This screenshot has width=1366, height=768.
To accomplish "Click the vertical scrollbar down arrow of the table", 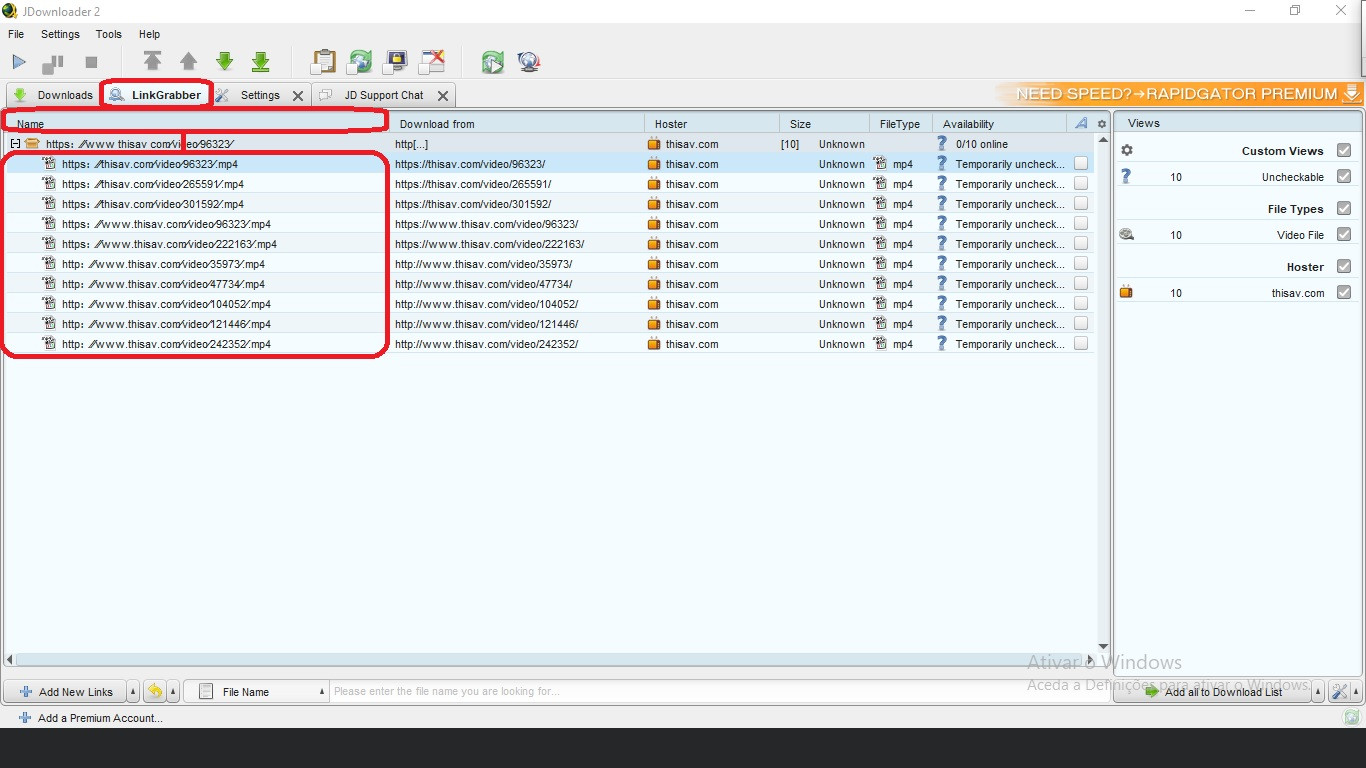I will 1103,647.
